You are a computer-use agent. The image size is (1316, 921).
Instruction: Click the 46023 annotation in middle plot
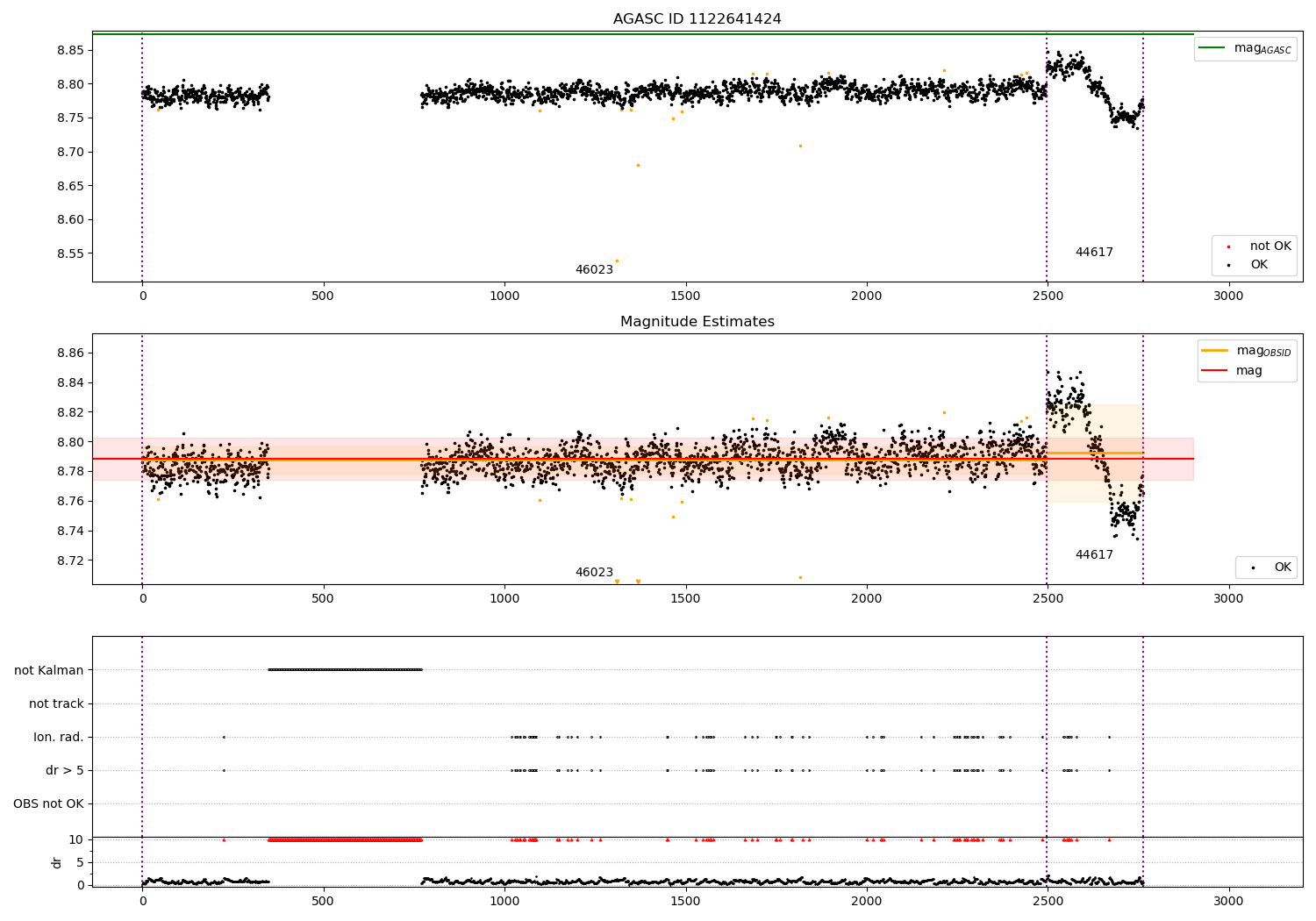click(x=594, y=573)
